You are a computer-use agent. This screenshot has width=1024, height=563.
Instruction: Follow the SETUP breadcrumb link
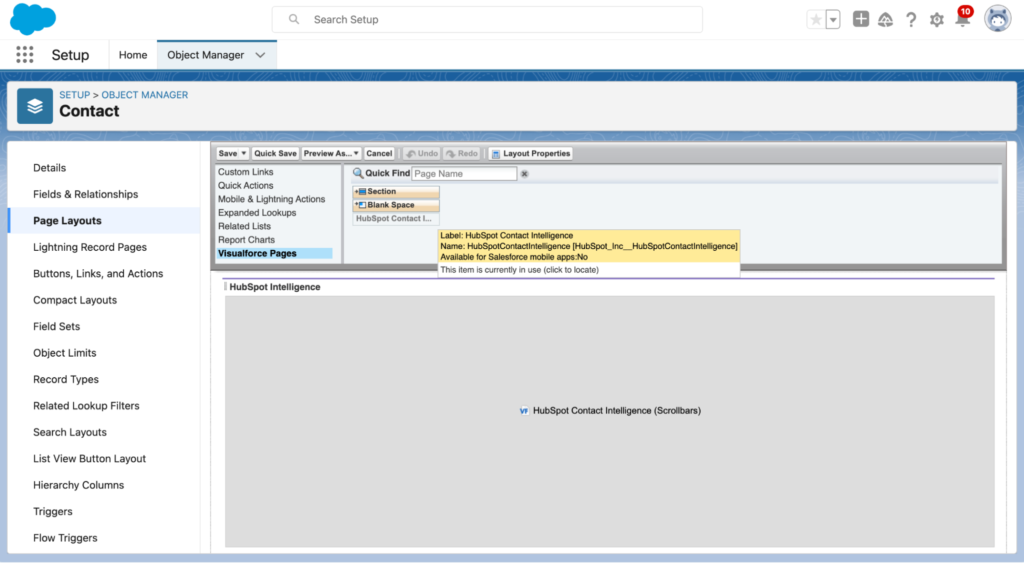pyautogui.click(x=74, y=95)
